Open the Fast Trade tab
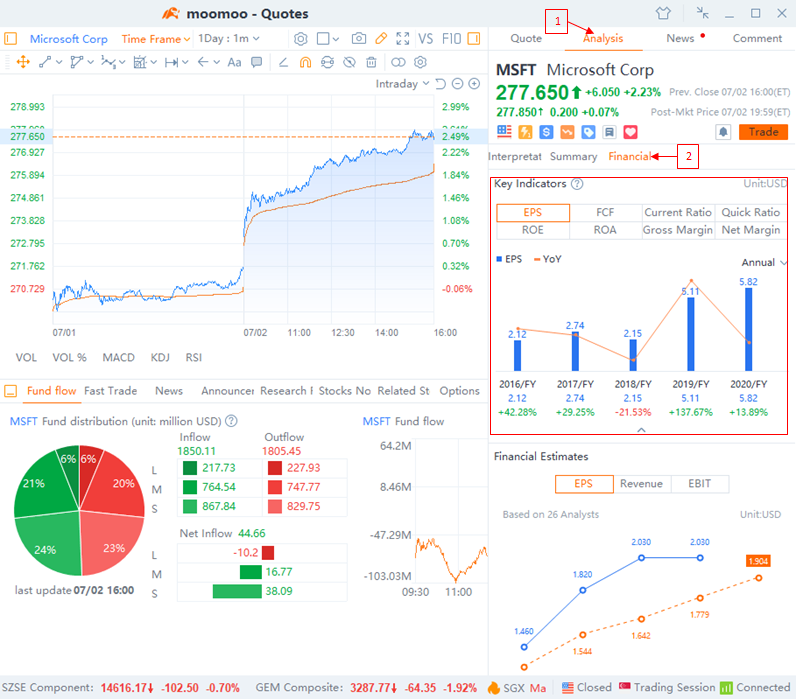Viewport: 796px width, 699px height. coord(111,391)
